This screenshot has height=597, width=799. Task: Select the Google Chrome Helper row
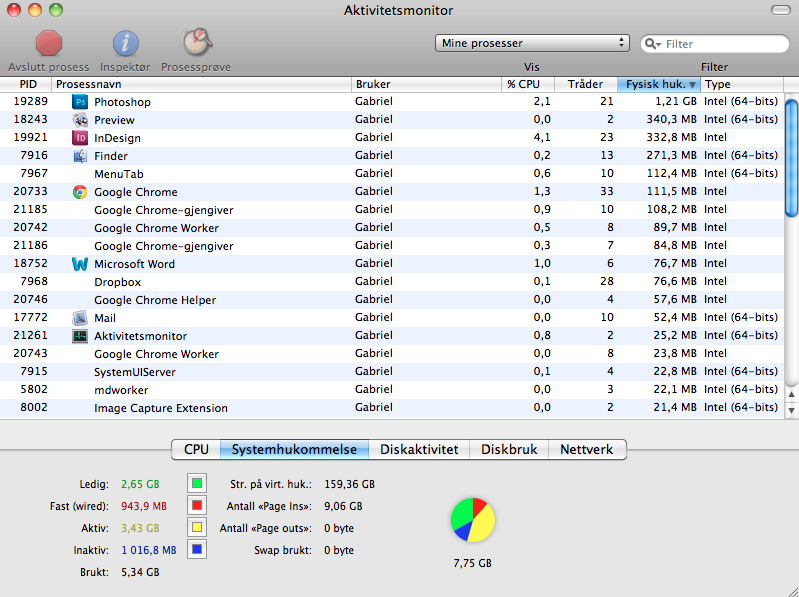point(392,300)
